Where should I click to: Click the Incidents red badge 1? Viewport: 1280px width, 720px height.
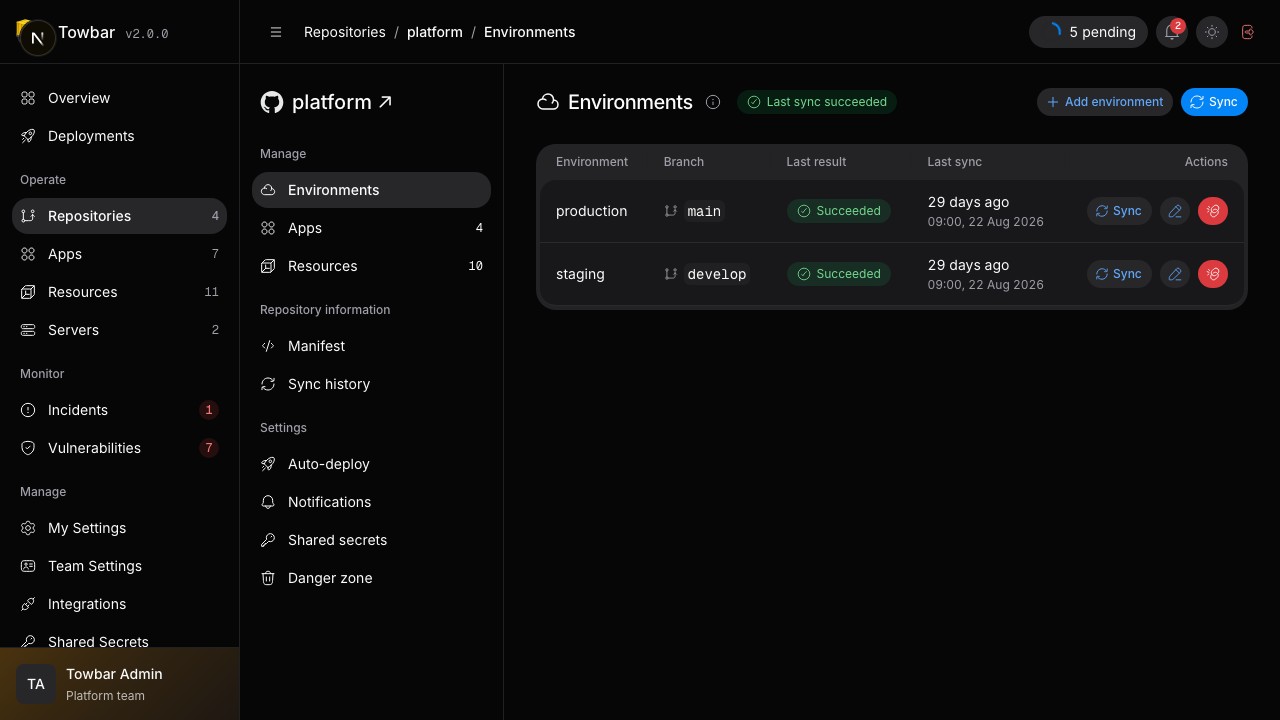208,410
